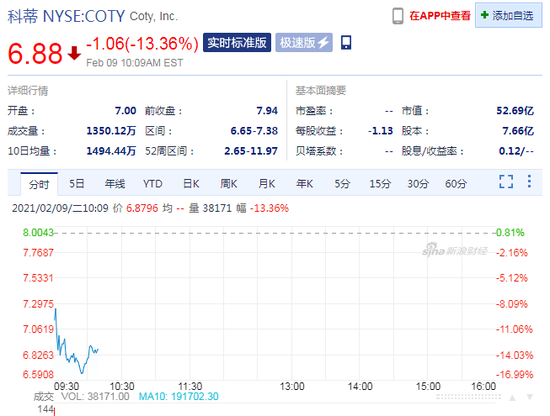Click the 10日均量 value 1494.44万
Image resolution: width=550 pixels, height=416 pixels.
(111, 151)
